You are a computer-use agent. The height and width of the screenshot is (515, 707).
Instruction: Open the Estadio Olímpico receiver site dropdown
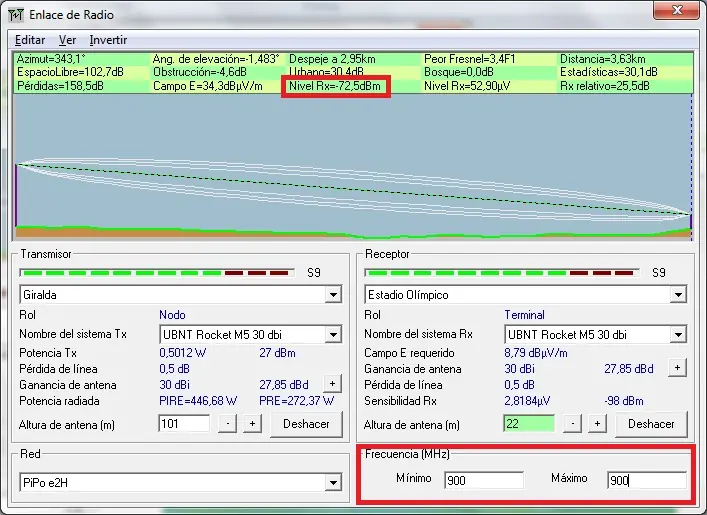[x=678, y=295]
